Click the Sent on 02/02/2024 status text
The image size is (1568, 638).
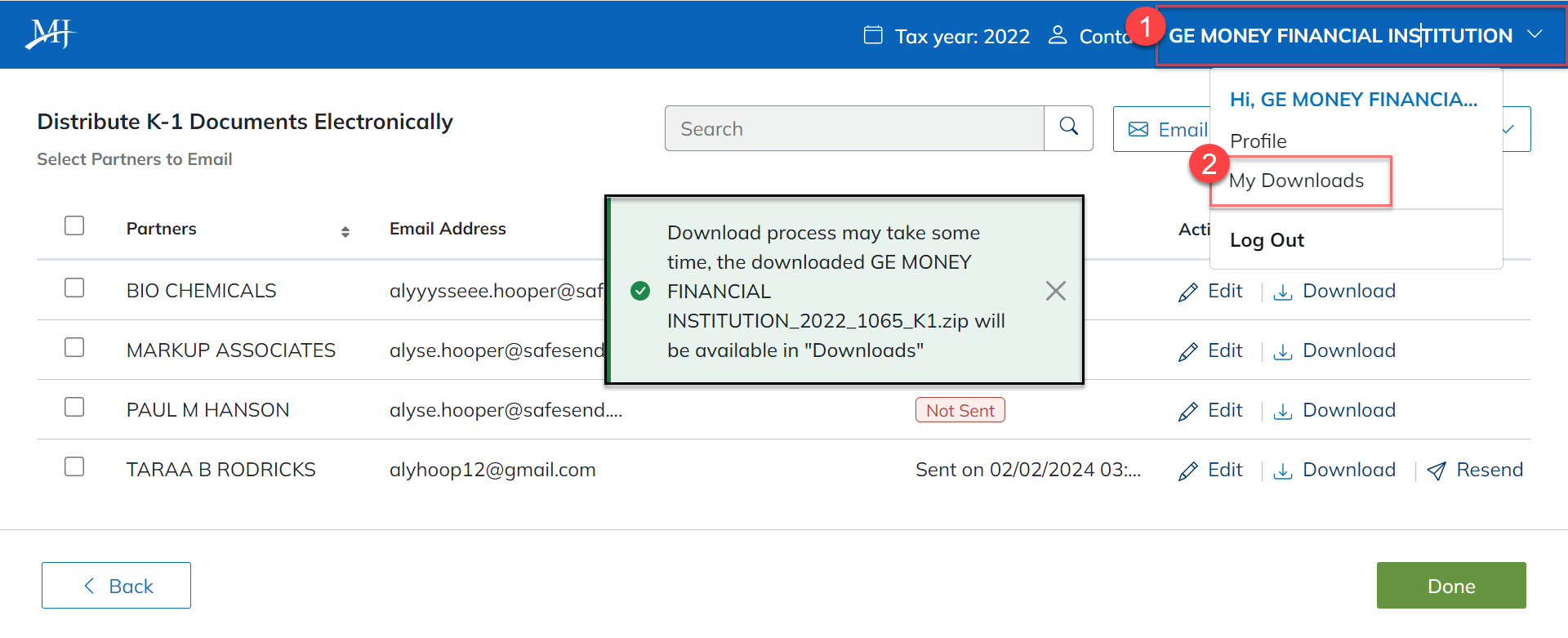1028,470
